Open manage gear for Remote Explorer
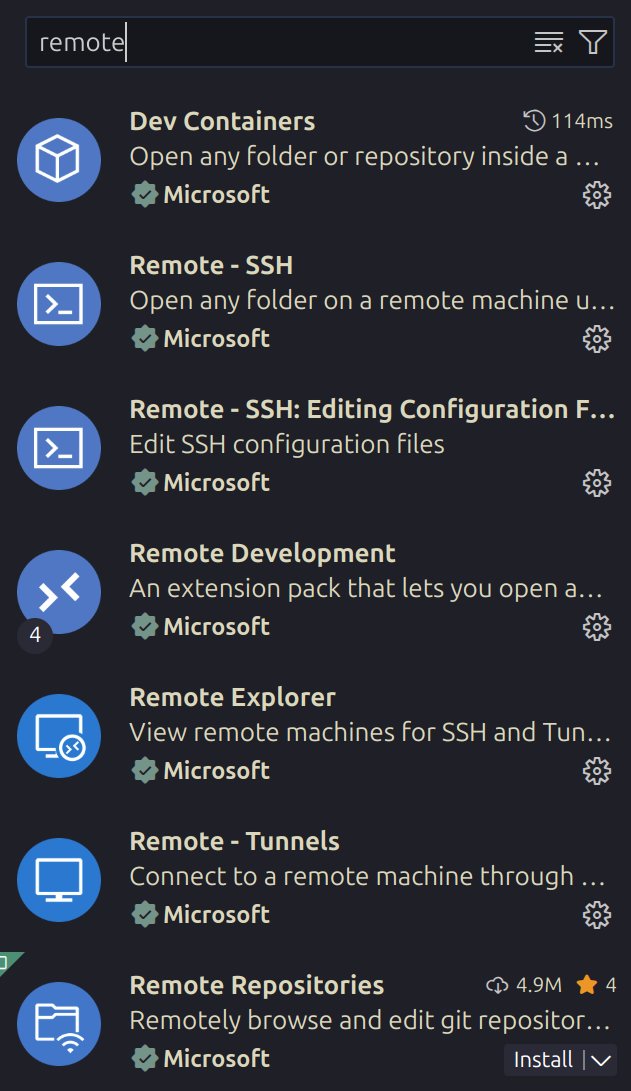 coord(597,772)
